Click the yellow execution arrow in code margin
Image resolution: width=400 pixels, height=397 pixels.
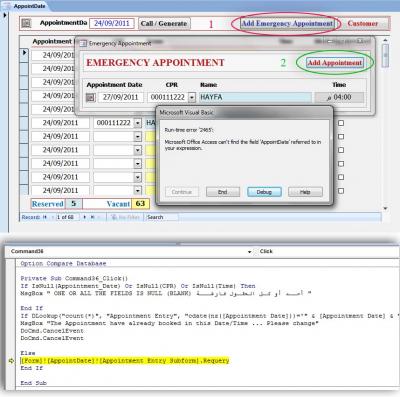11,361
